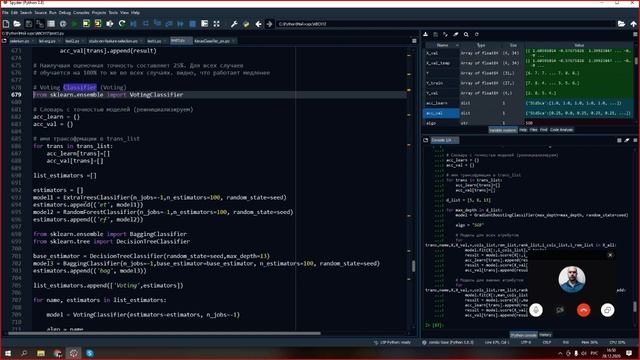This screenshot has width=640, height=360.
Task: End the call with red button
Action: (584, 310)
